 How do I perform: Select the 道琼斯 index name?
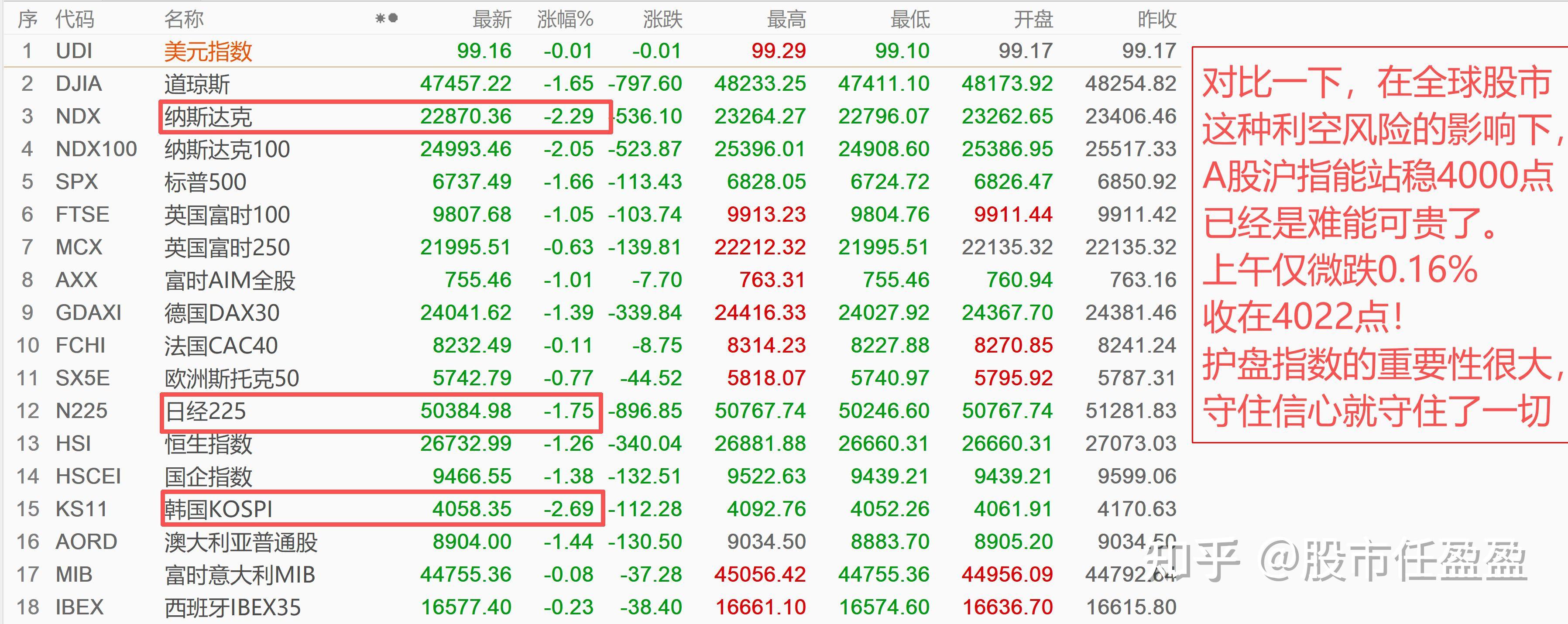coord(197,84)
